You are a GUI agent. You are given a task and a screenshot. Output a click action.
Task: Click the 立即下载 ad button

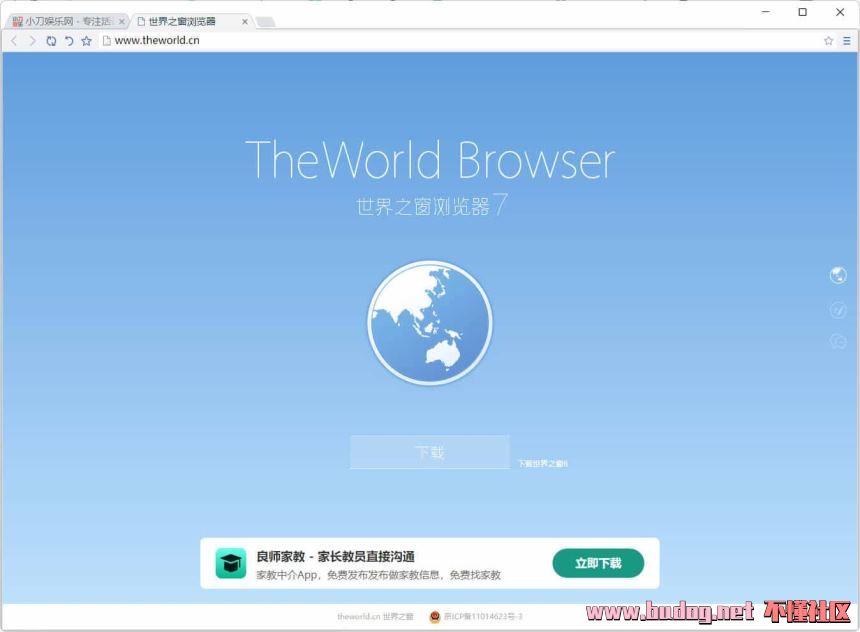(x=598, y=563)
